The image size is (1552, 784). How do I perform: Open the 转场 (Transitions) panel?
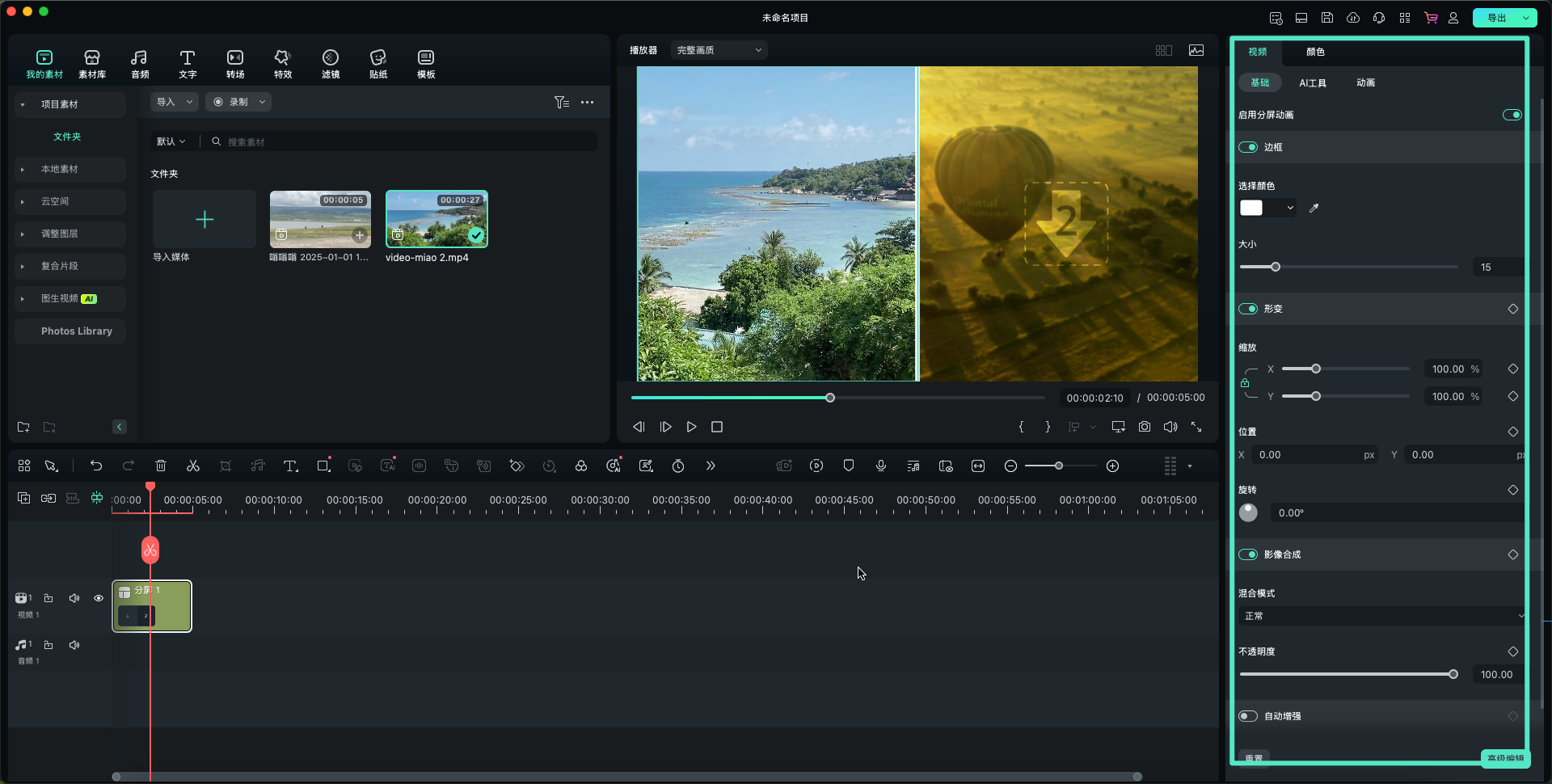[x=234, y=64]
